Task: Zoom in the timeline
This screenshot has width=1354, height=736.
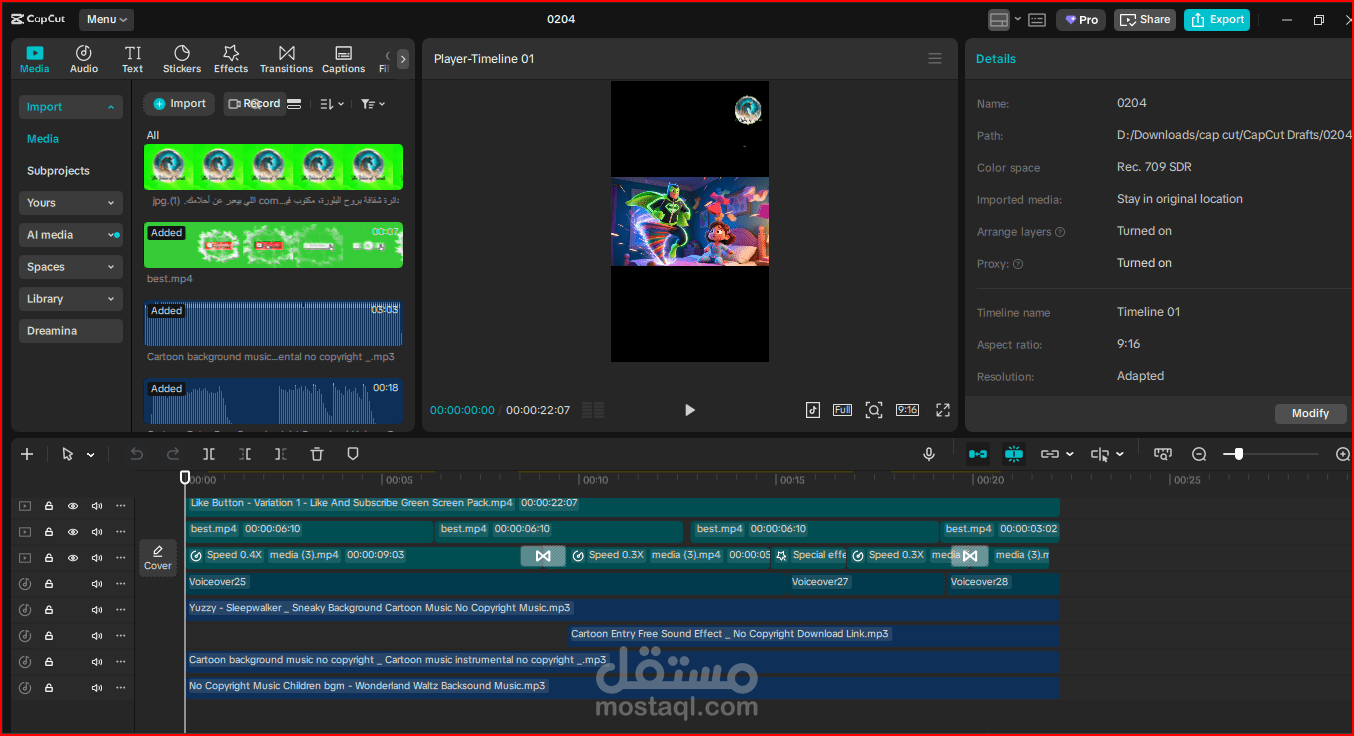Action: tap(1343, 454)
